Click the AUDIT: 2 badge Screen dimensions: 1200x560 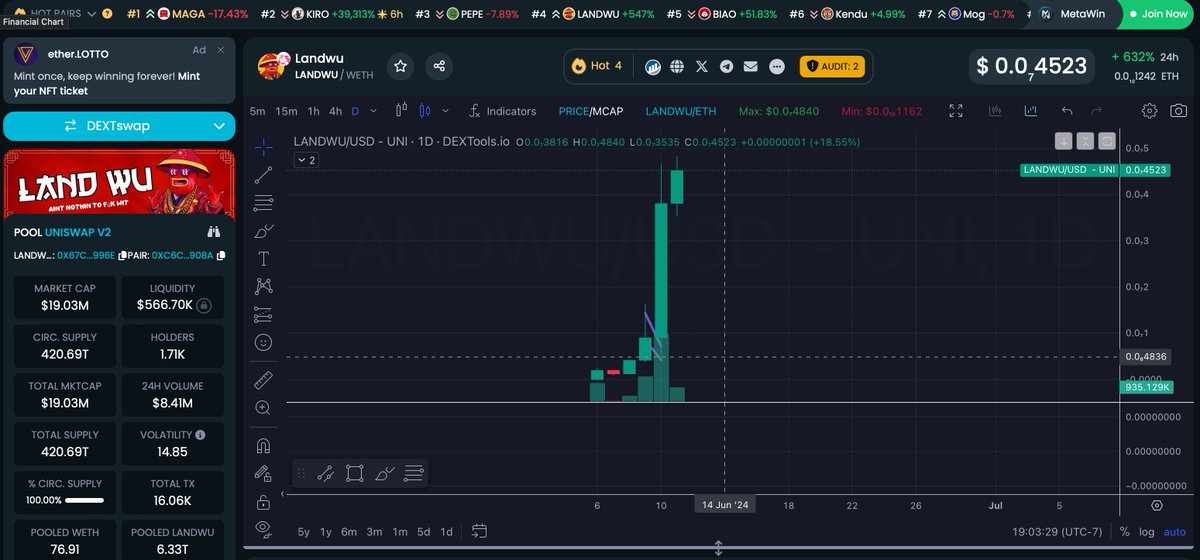point(833,66)
